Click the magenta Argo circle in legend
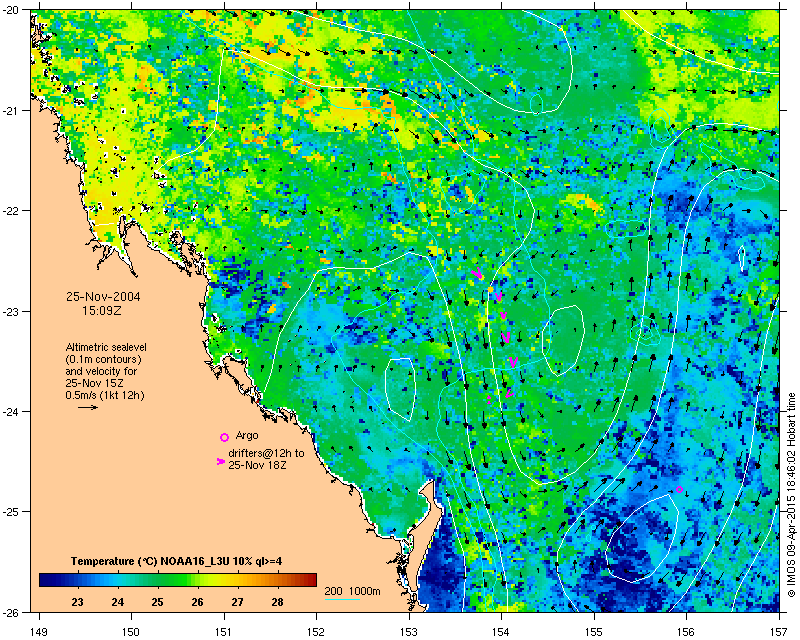800x640 pixels. click(224, 437)
